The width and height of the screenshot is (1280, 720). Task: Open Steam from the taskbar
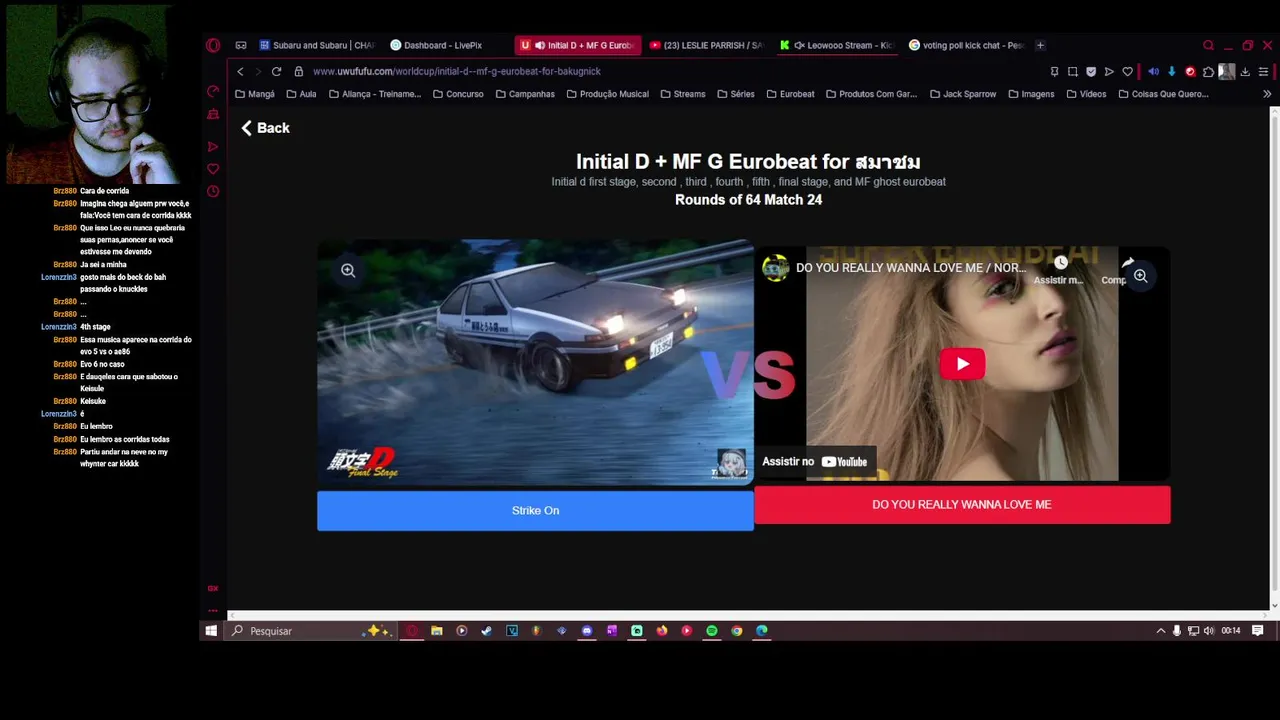tap(486, 631)
